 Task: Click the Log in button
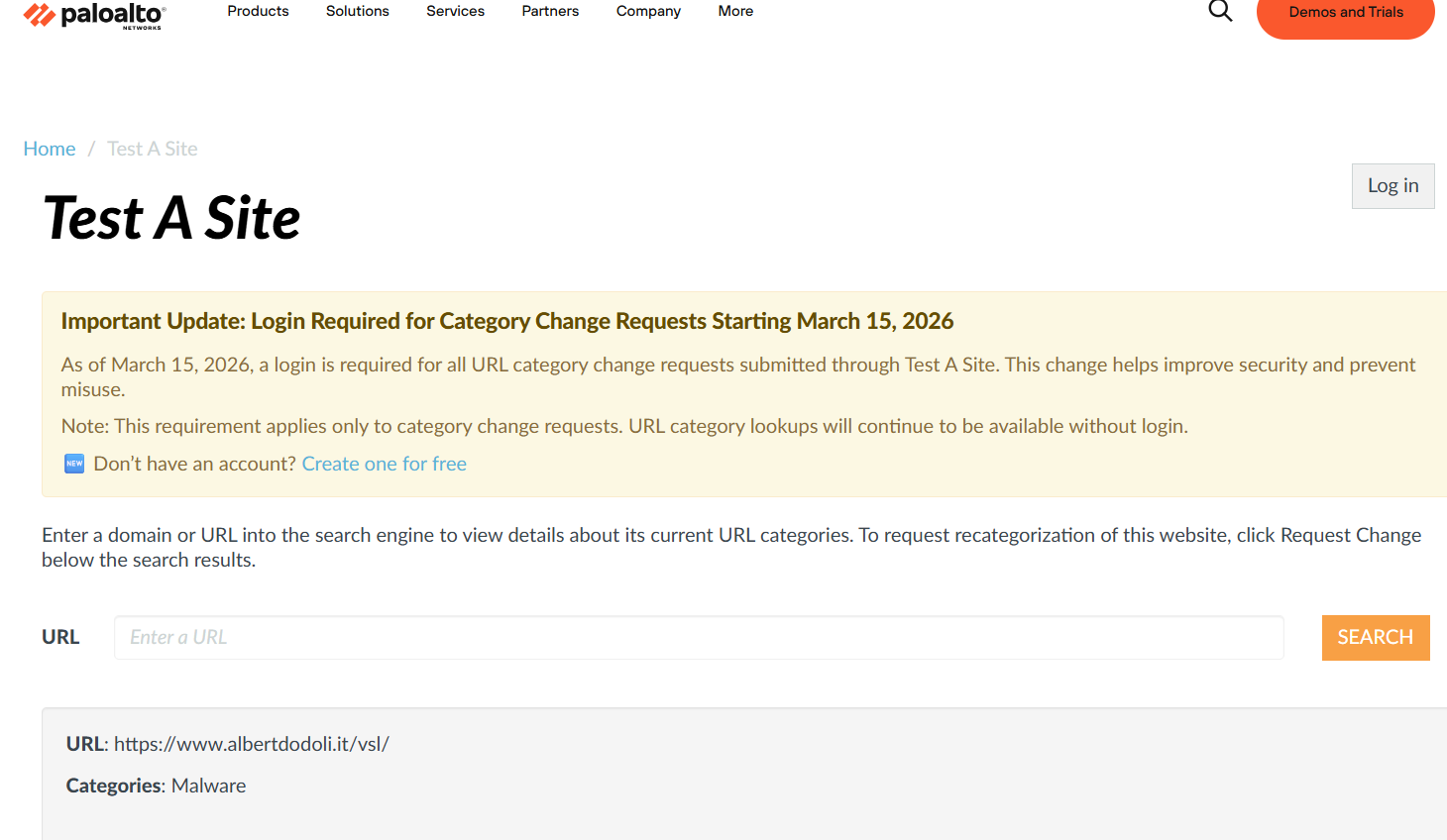tap(1392, 186)
